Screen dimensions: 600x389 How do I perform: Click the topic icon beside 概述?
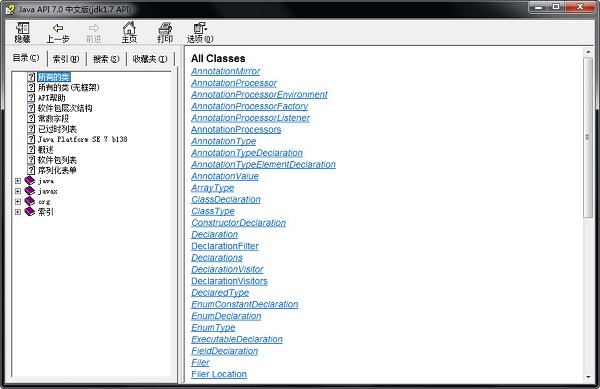pos(31,149)
